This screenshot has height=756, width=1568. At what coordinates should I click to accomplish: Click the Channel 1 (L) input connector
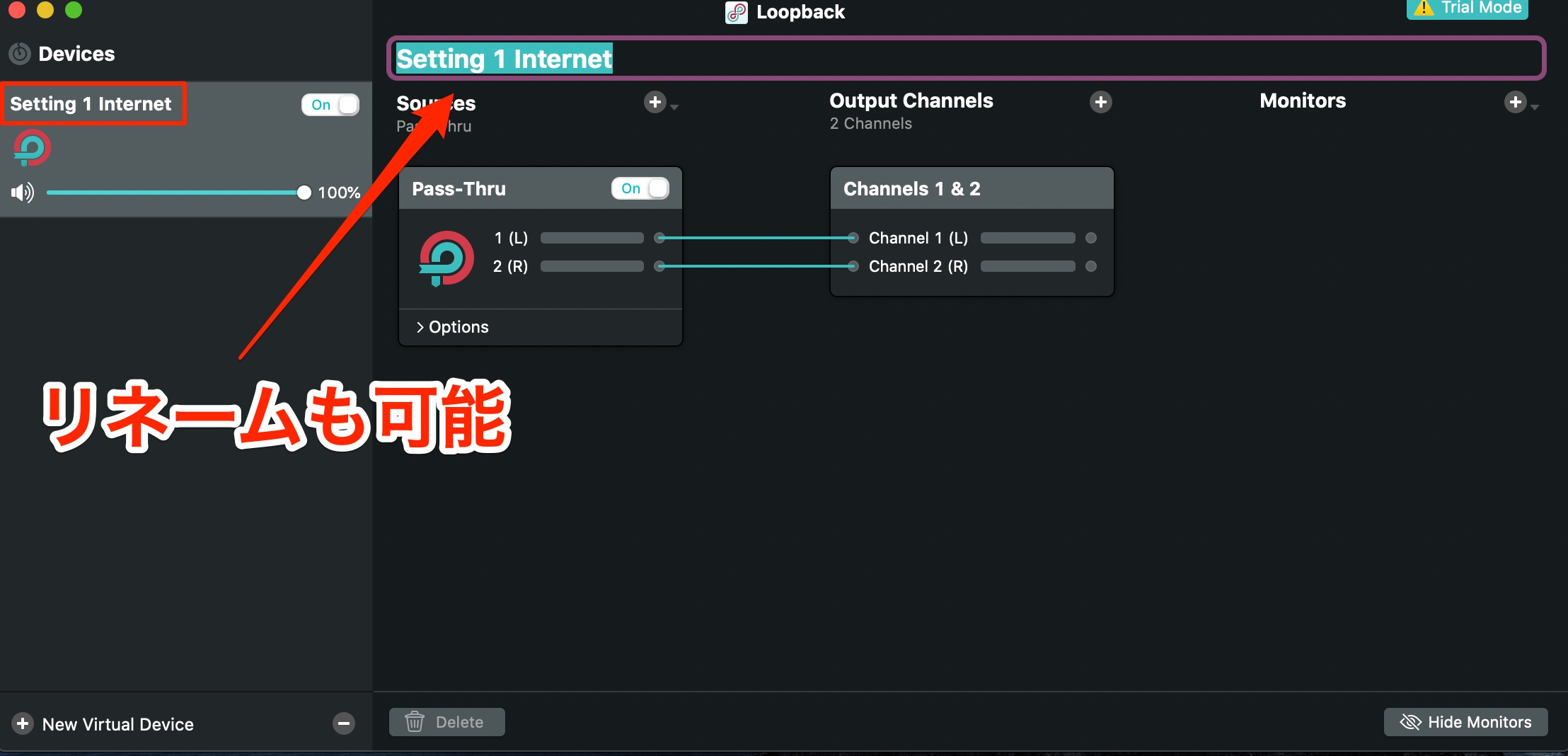853,238
